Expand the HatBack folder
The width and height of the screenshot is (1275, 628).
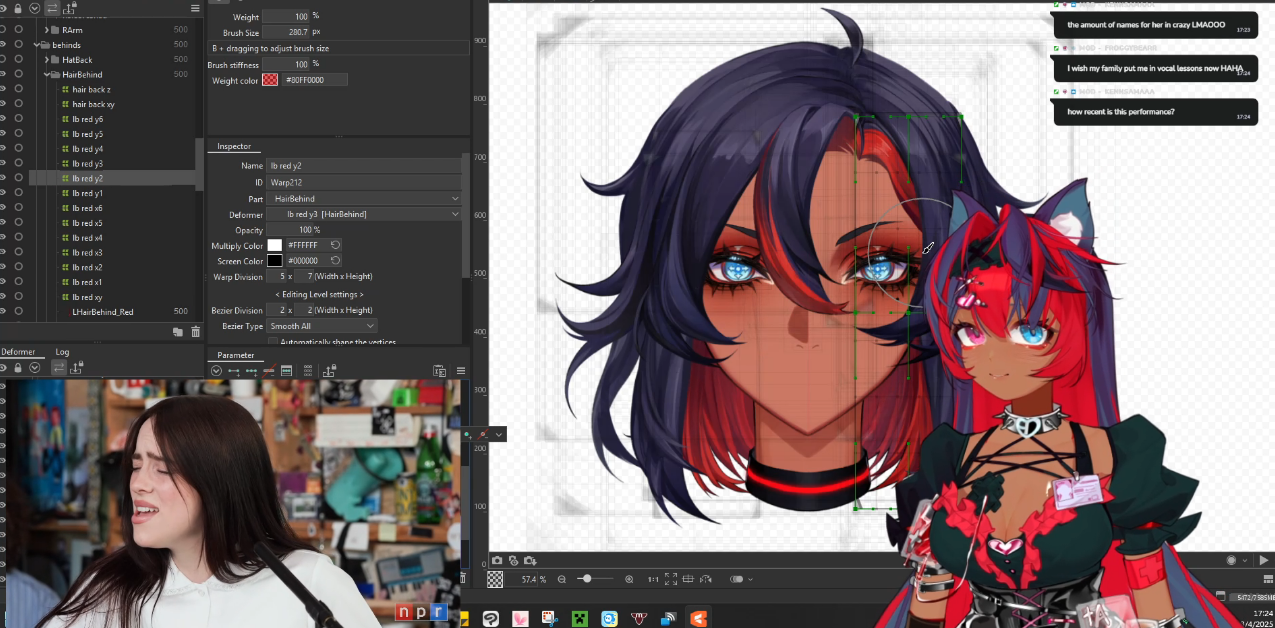click(x=46, y=59)
